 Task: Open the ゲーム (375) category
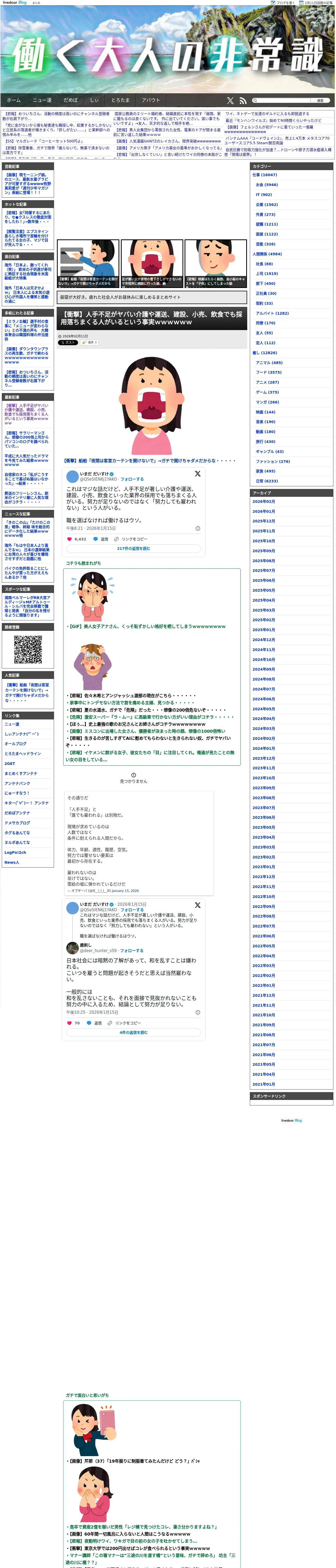coord(267,392)
